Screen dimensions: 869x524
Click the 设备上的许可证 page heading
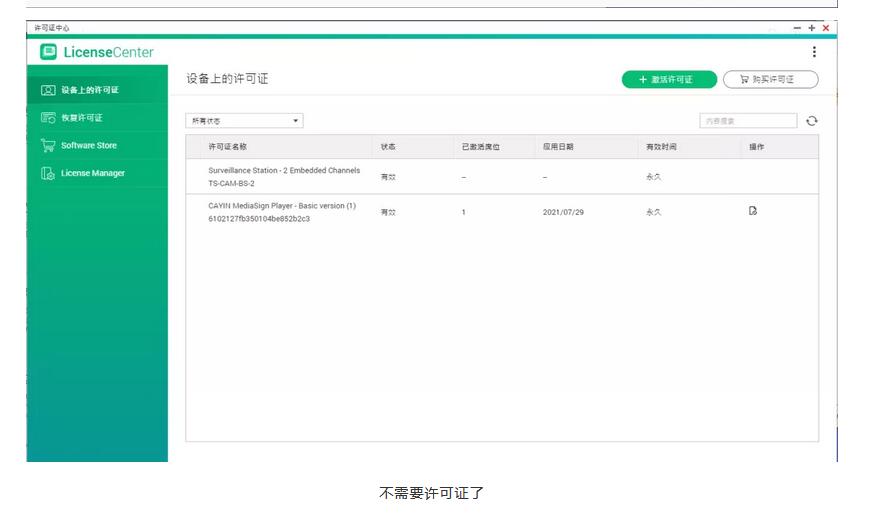[227, 79]
